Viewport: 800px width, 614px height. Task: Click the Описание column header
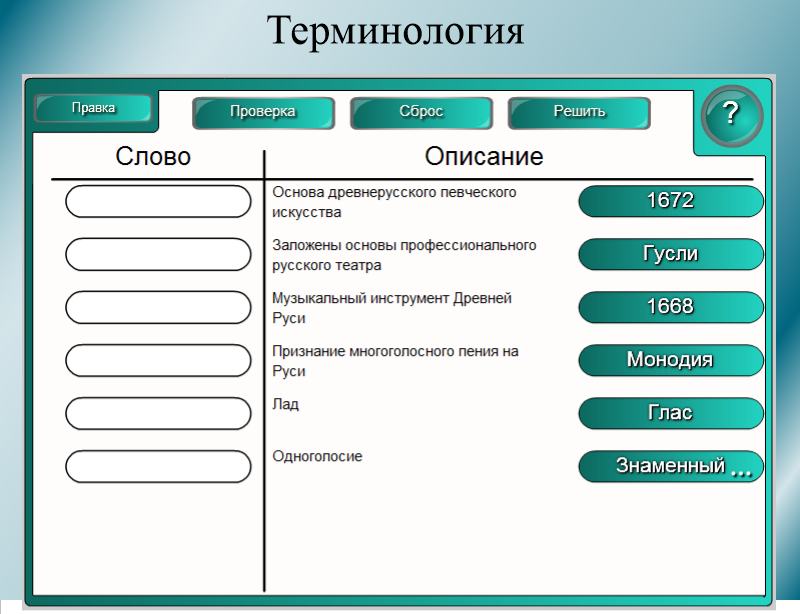pyautogui.click(x=484, y=157)
